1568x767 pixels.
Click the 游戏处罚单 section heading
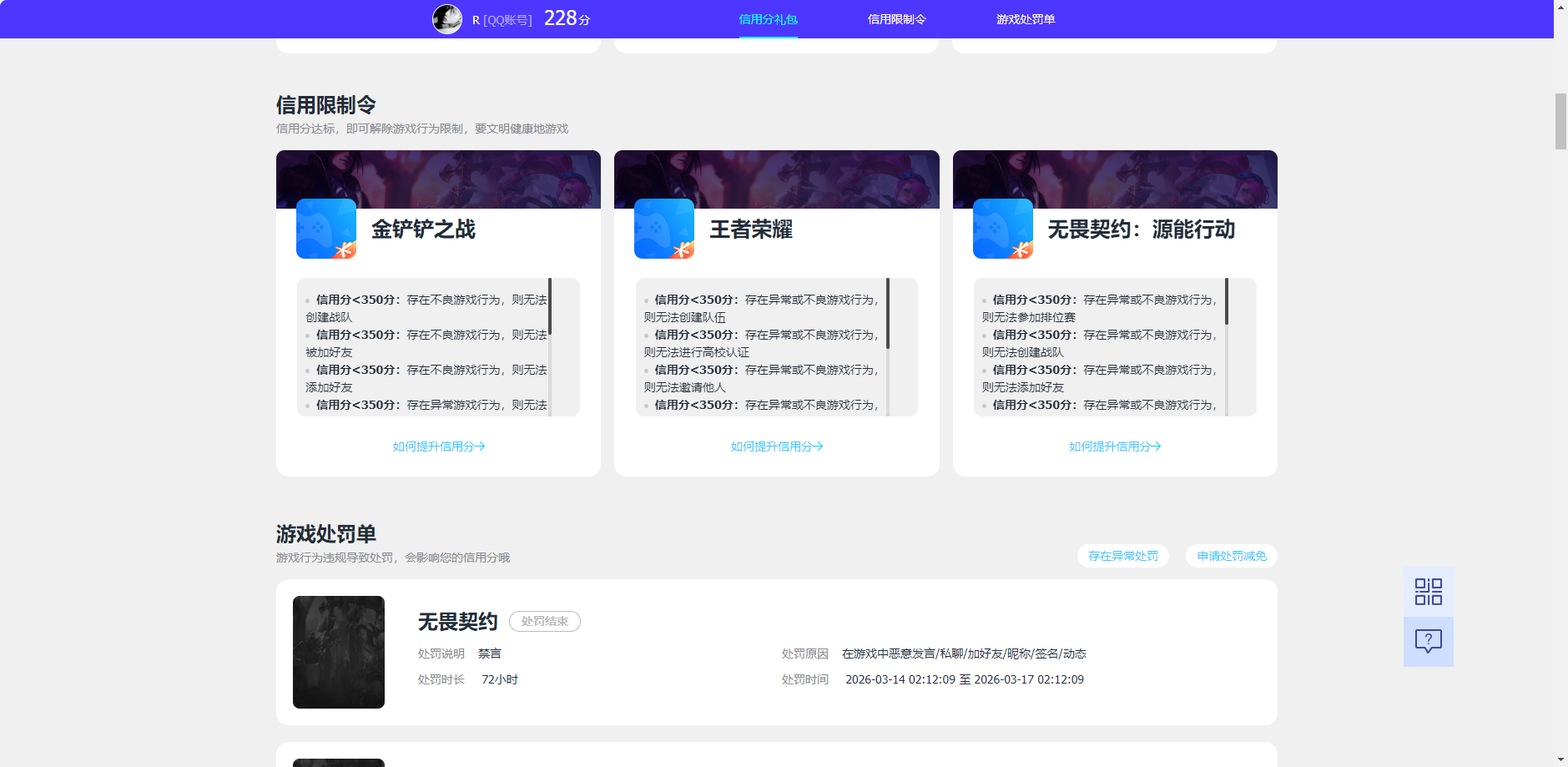tap(326, 534)
